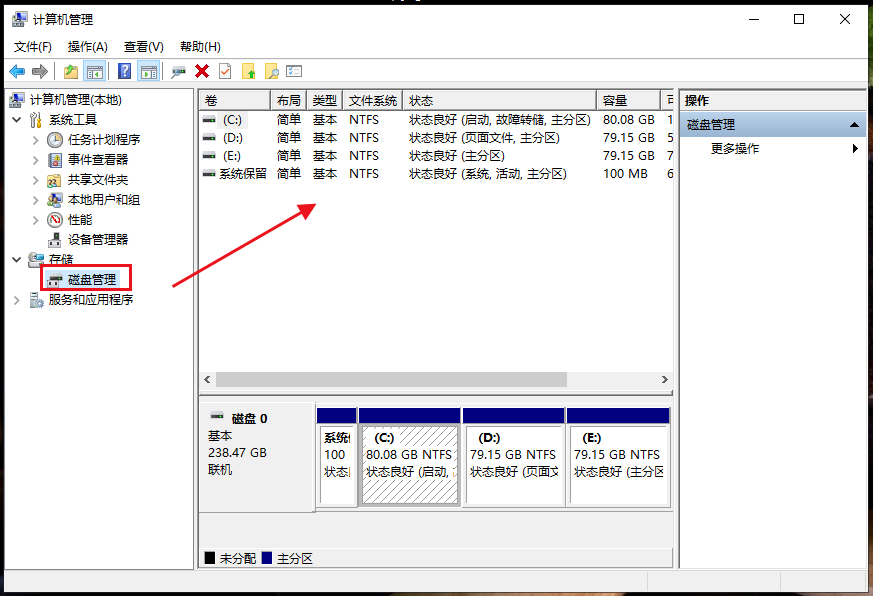Screen dimensions: 873x596
Task: Select 设备管理器 in the left tree
Action: pos(98,240)
